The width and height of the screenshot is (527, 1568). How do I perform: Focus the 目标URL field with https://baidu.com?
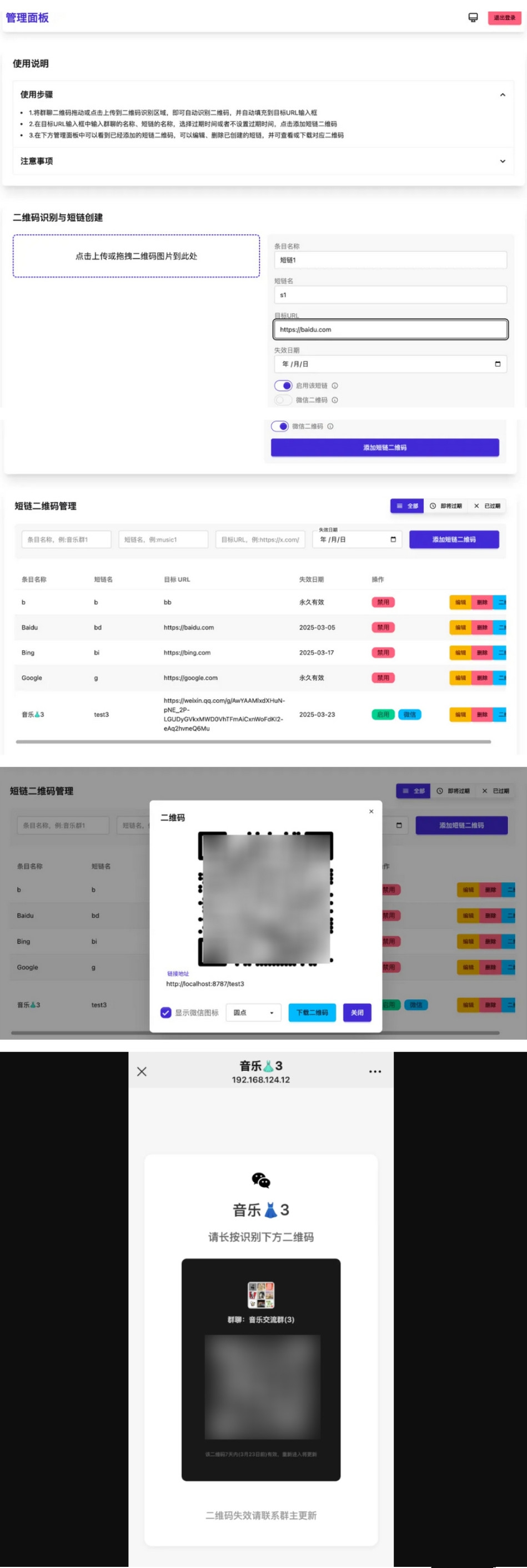point(390,330)
